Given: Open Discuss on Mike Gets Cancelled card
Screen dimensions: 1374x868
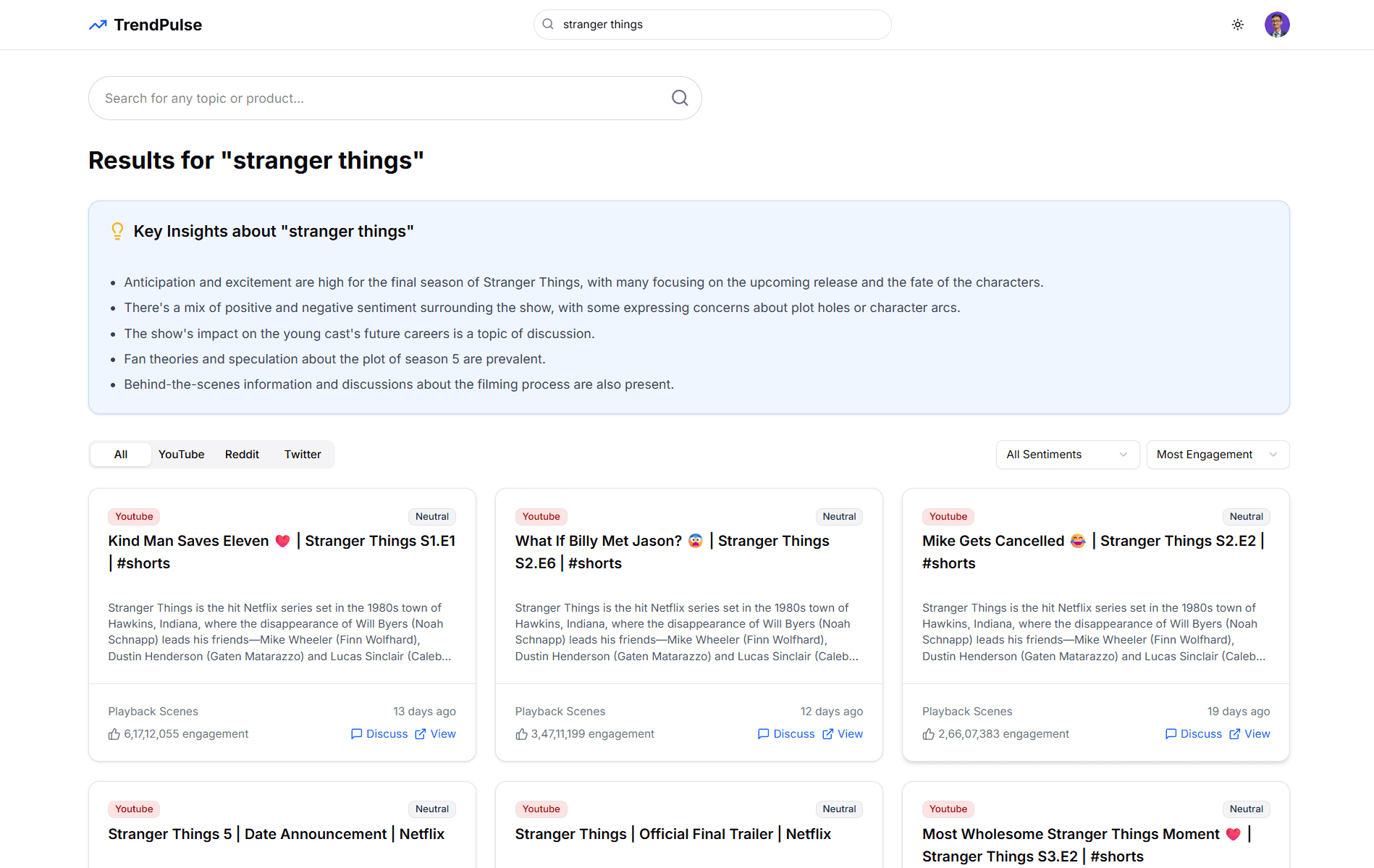Looking at the screenshot, I should tap(1193, 734).
